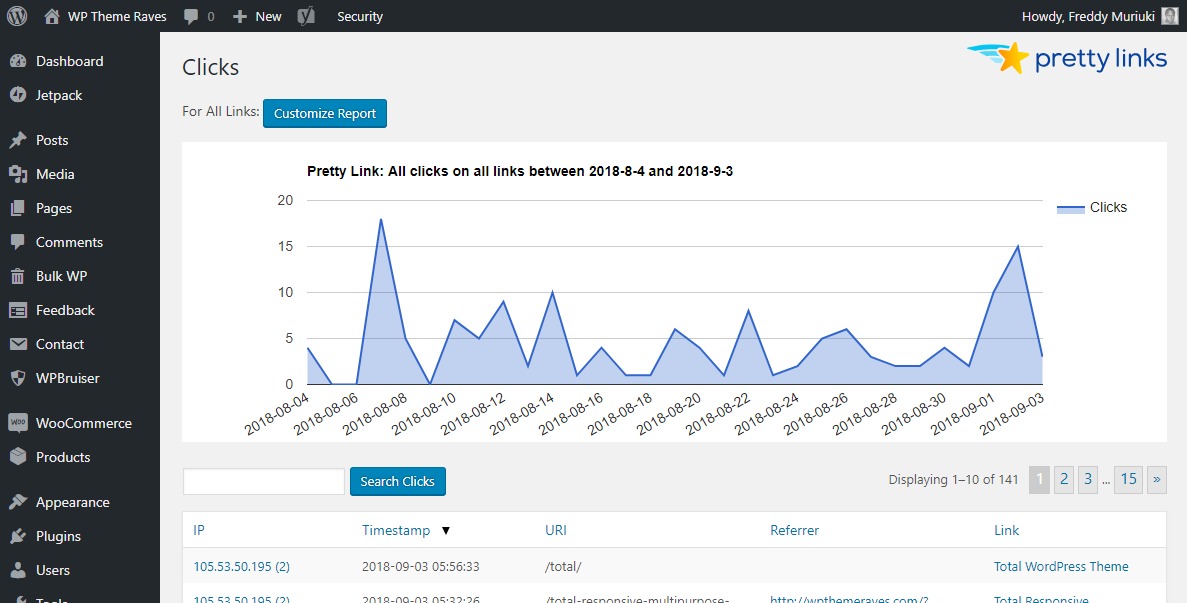Image resolution: width=1187 pixels, height=603 pixels.
Task: Select current page 1 in pagination
Action: pos(1039,479)
